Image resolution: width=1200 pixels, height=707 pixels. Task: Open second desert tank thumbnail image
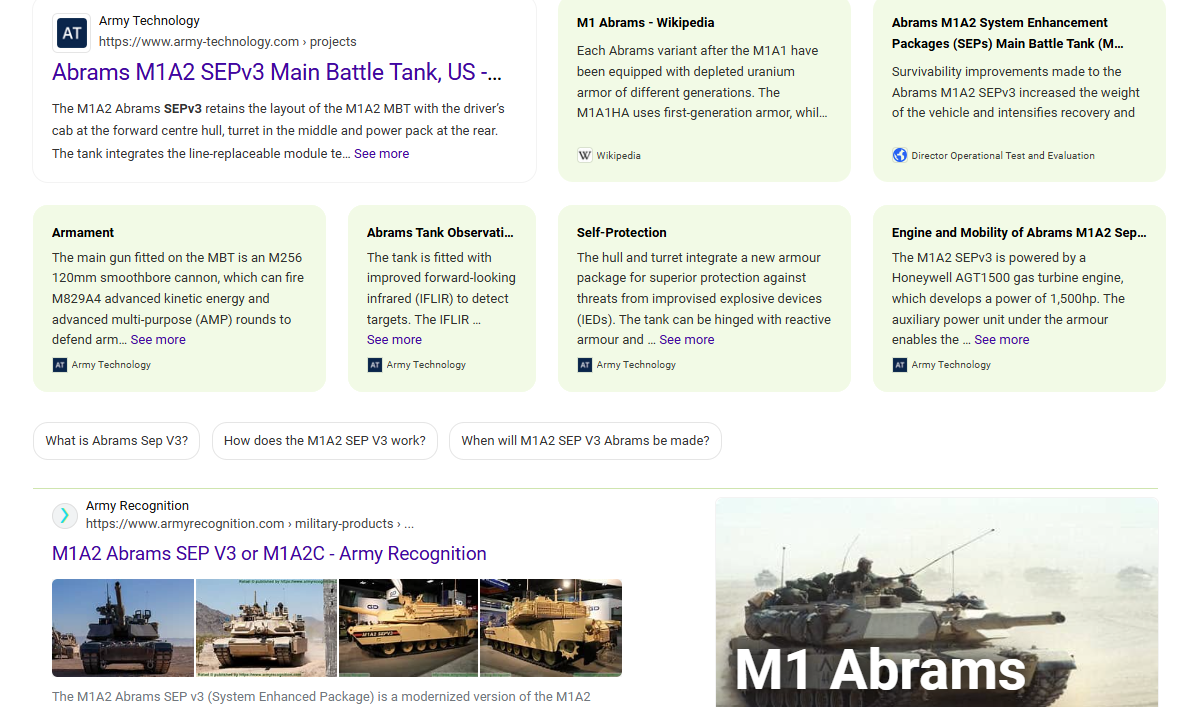[x=266, y=628]
